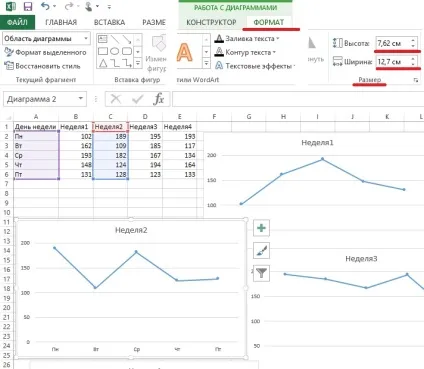
Task: Click the Высота height icon
Action: 337,43
